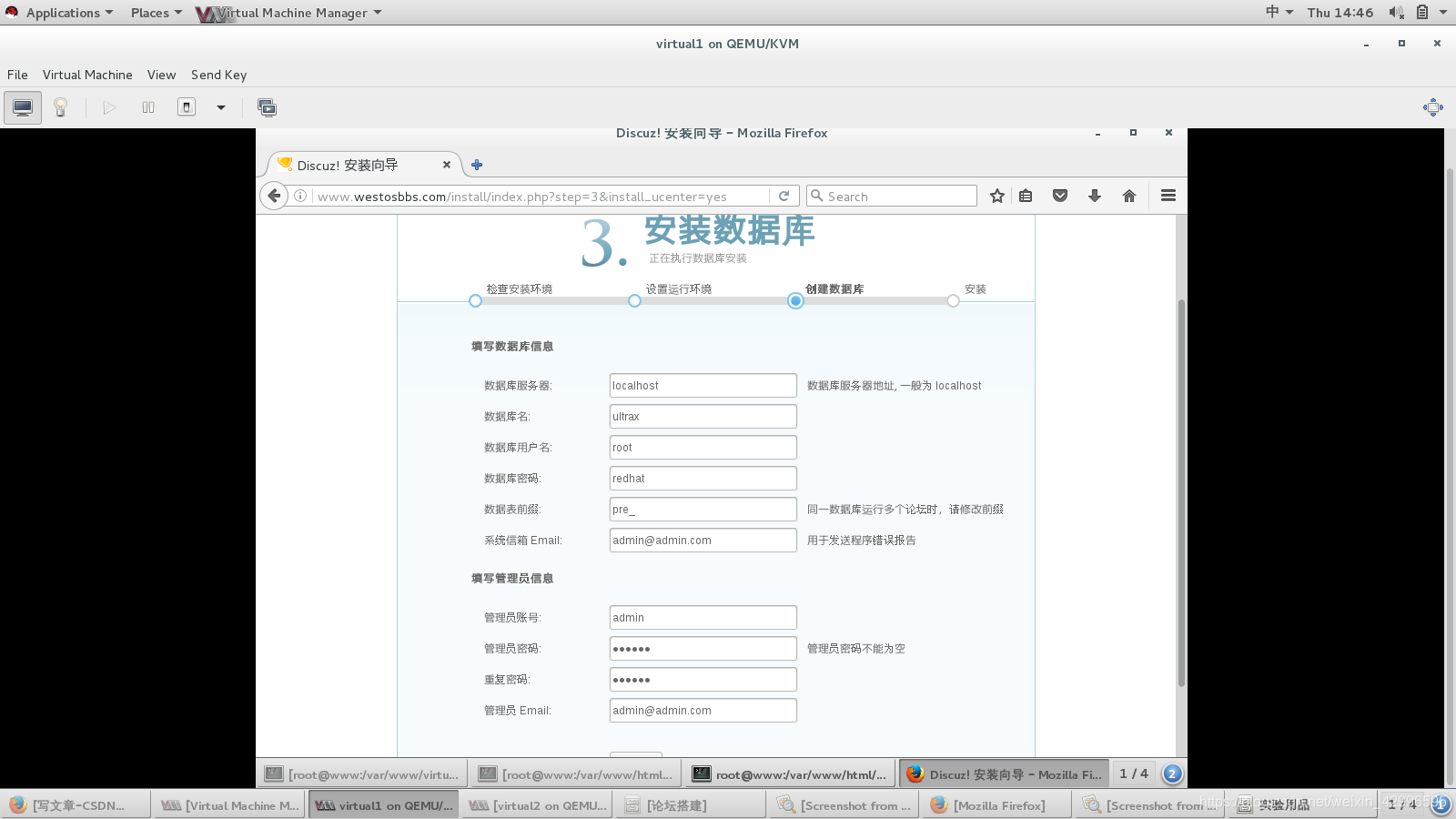
Task: Open the input method 中 selector
Action: pyautogui.click(x=1279, y=13)
